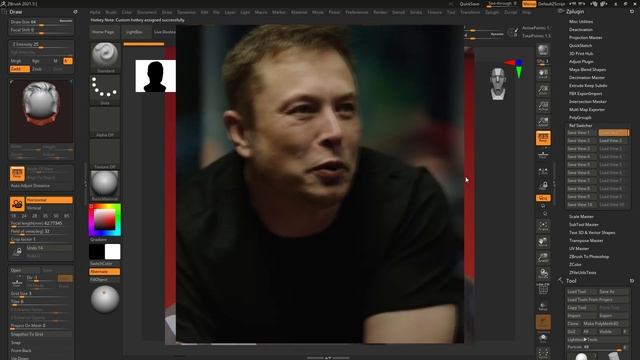The height and width of the screenshot is (360, 640).
Task: Click the ZoomD icon in right shelf
Action: tap(543, 258)
